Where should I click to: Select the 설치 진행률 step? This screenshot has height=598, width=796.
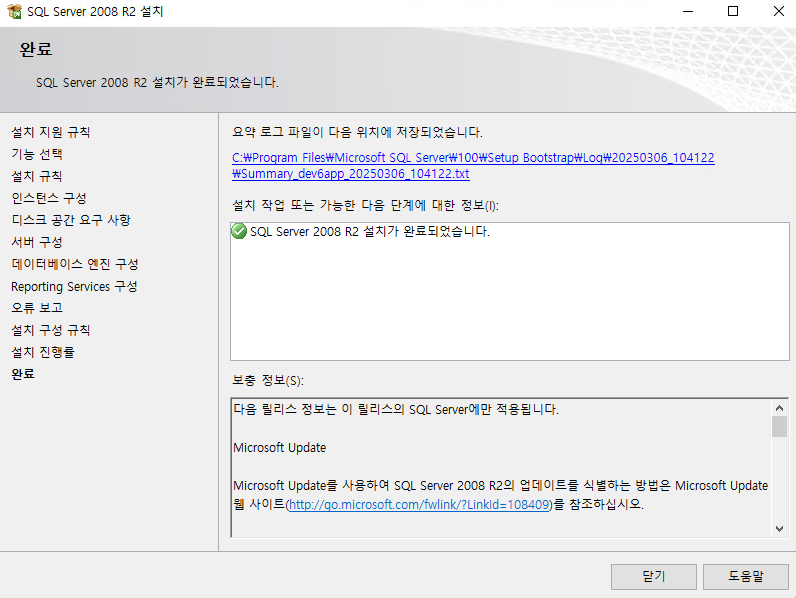pos(43,352)
